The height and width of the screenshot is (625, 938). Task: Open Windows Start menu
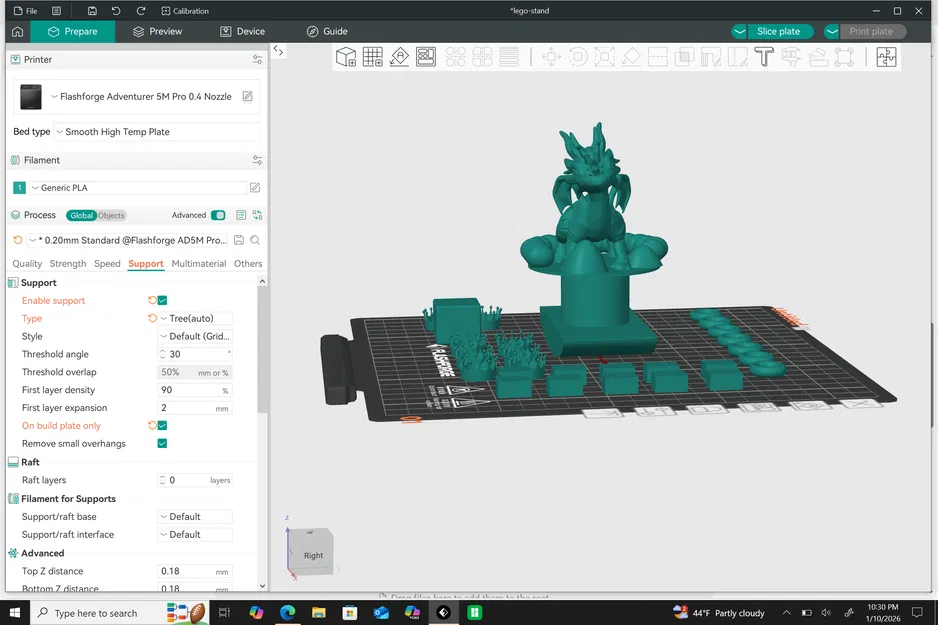tap(15, 612)
